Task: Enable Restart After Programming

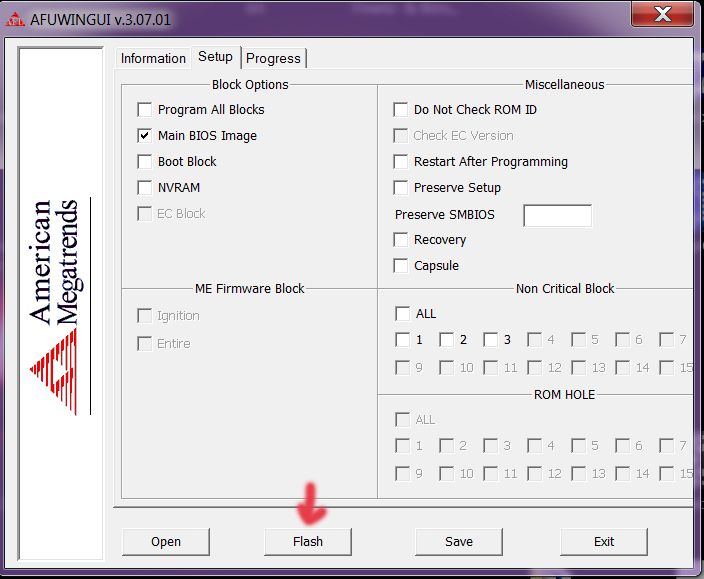Action: click(x=400, y=162)
